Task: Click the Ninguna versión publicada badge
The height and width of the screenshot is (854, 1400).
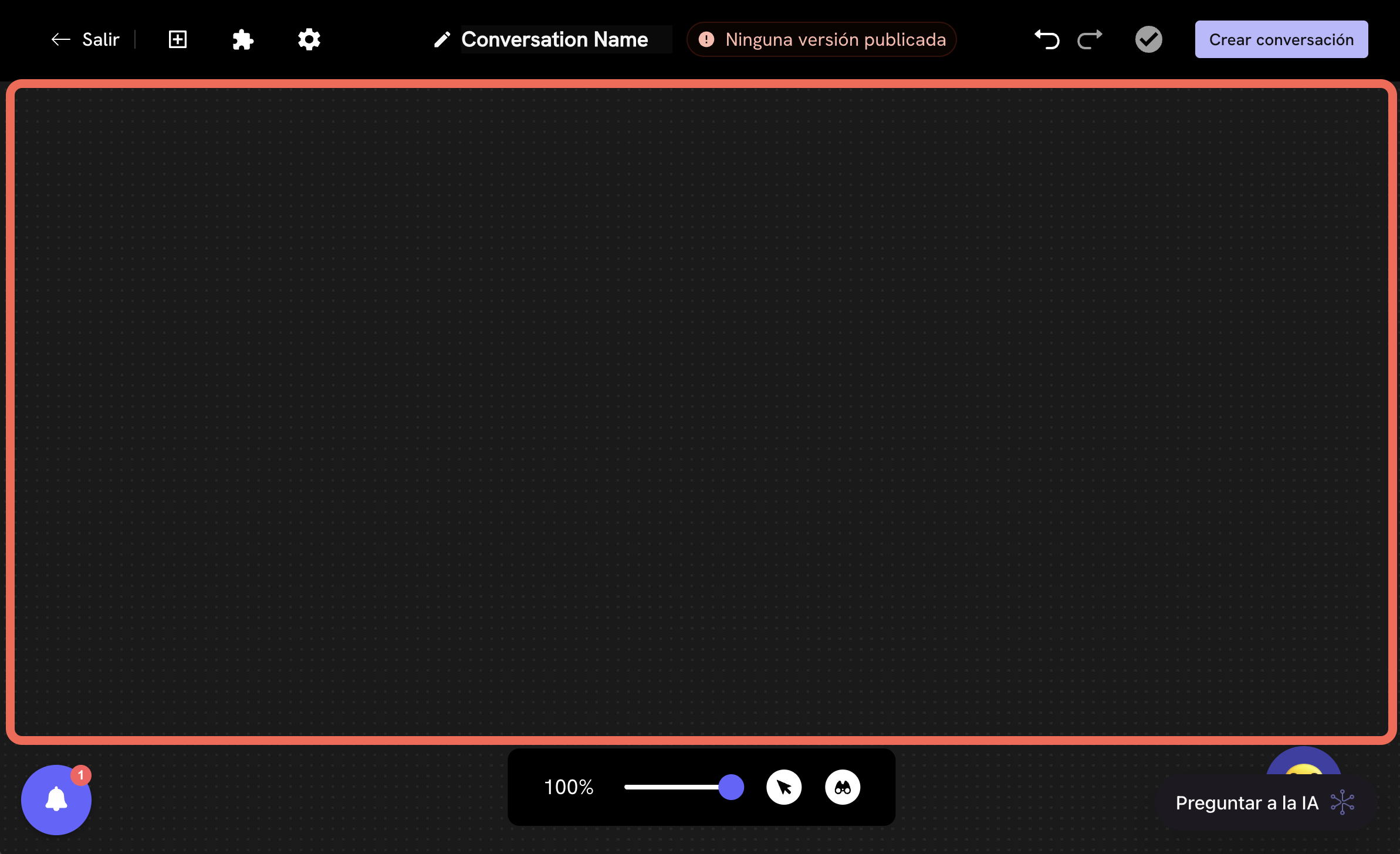Action: (821, 39)
